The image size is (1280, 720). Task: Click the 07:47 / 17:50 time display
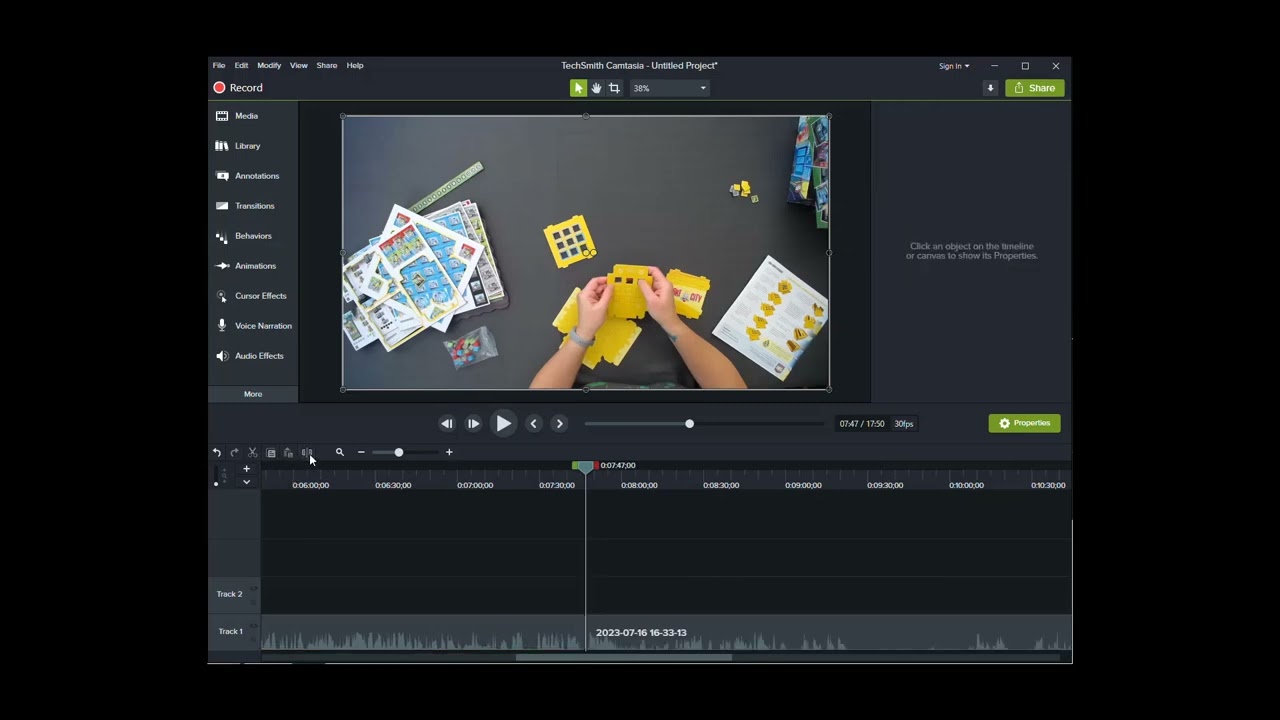tap(862, 424)
